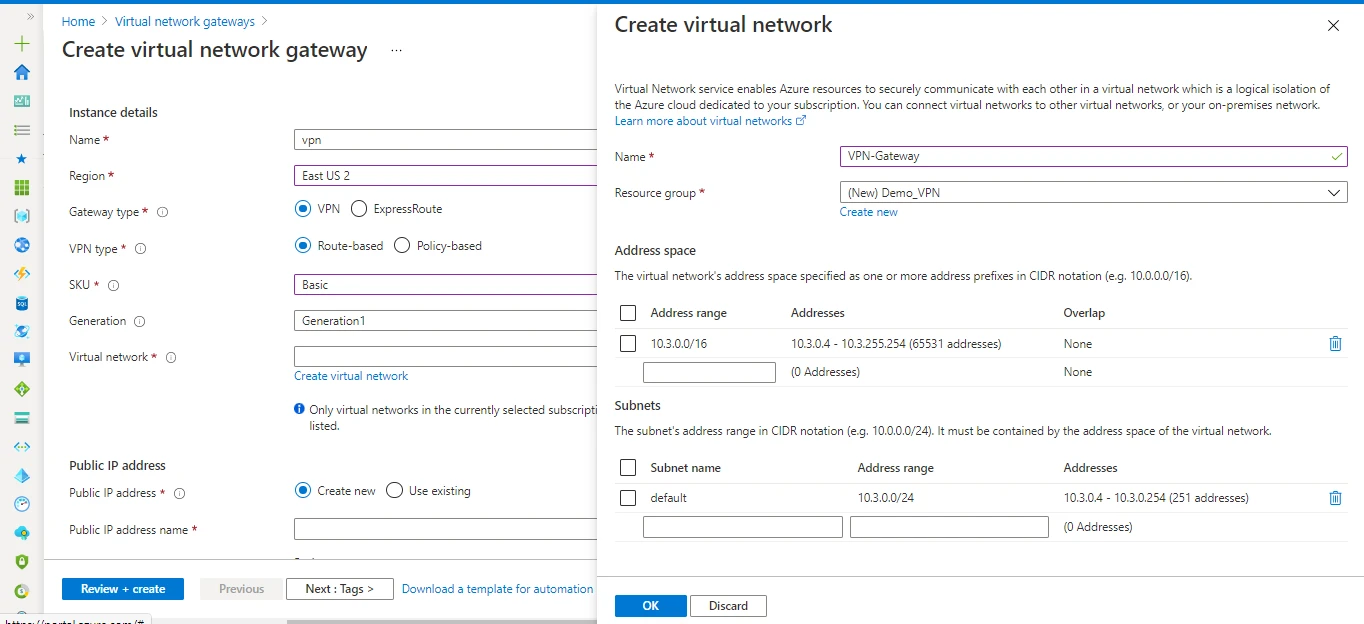1364x624 pixels.
Task: Tick the default subnet checkbox
Action: click(628, 498)
